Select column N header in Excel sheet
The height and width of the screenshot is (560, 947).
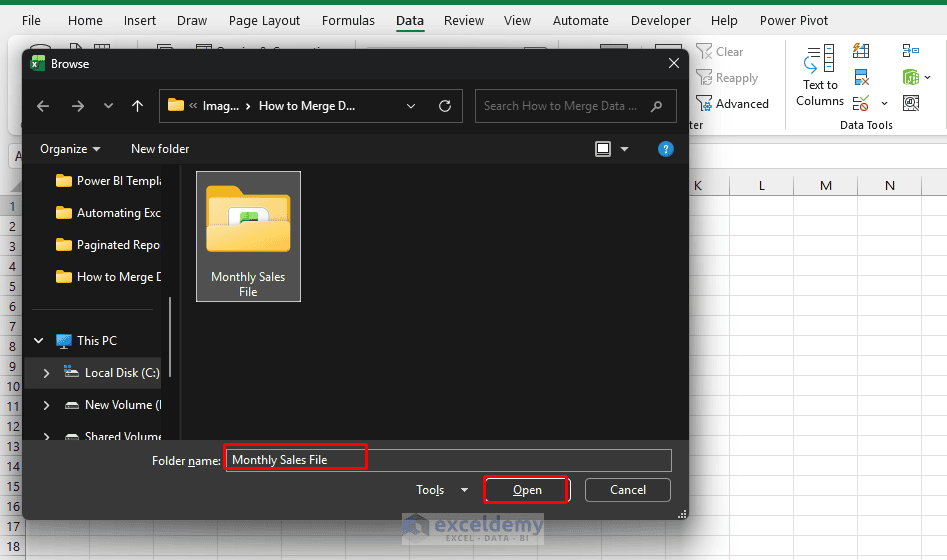click(x=890, y=185)
